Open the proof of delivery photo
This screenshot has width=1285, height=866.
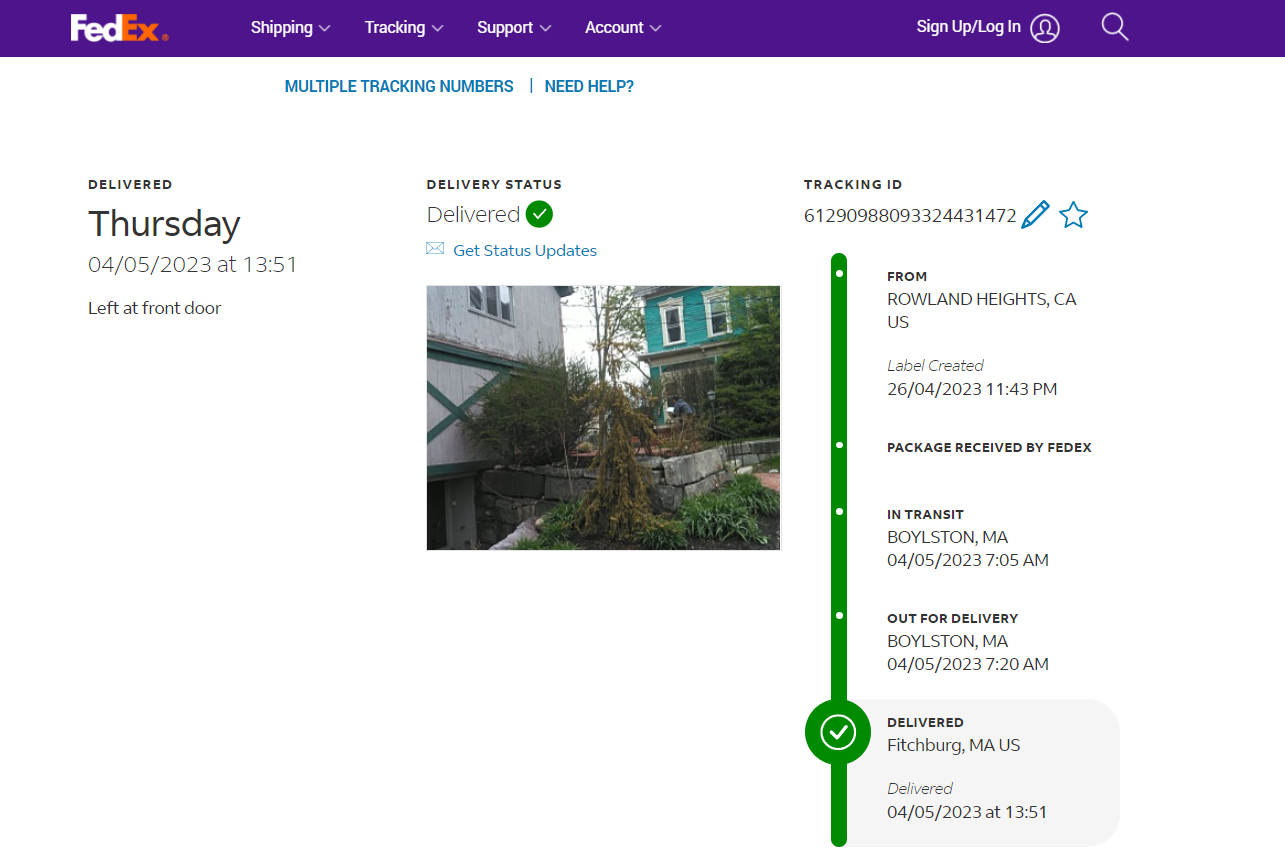[x=603, y=417]
